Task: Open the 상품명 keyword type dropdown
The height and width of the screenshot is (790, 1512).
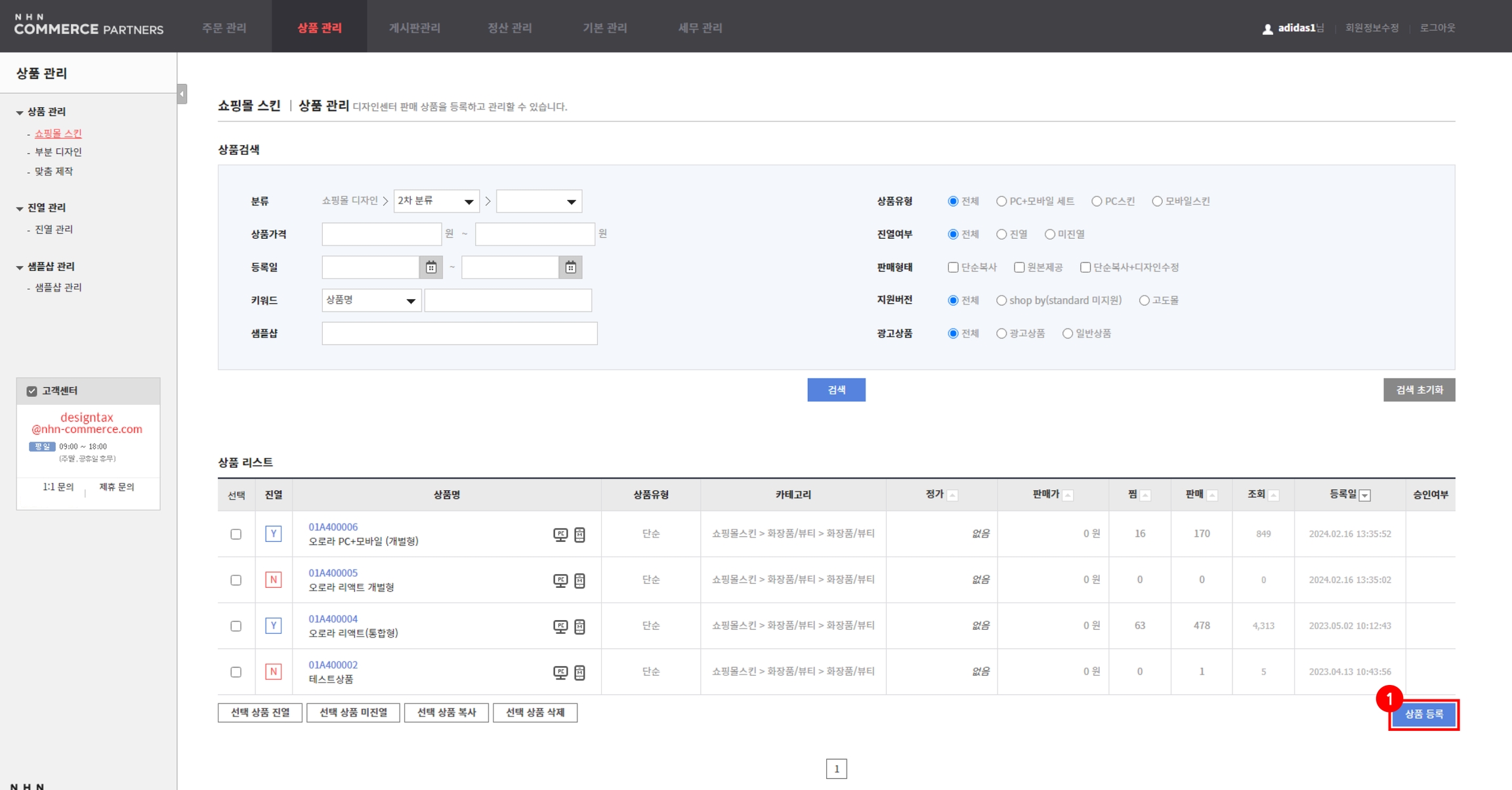Action: click(x=371, y=300)
